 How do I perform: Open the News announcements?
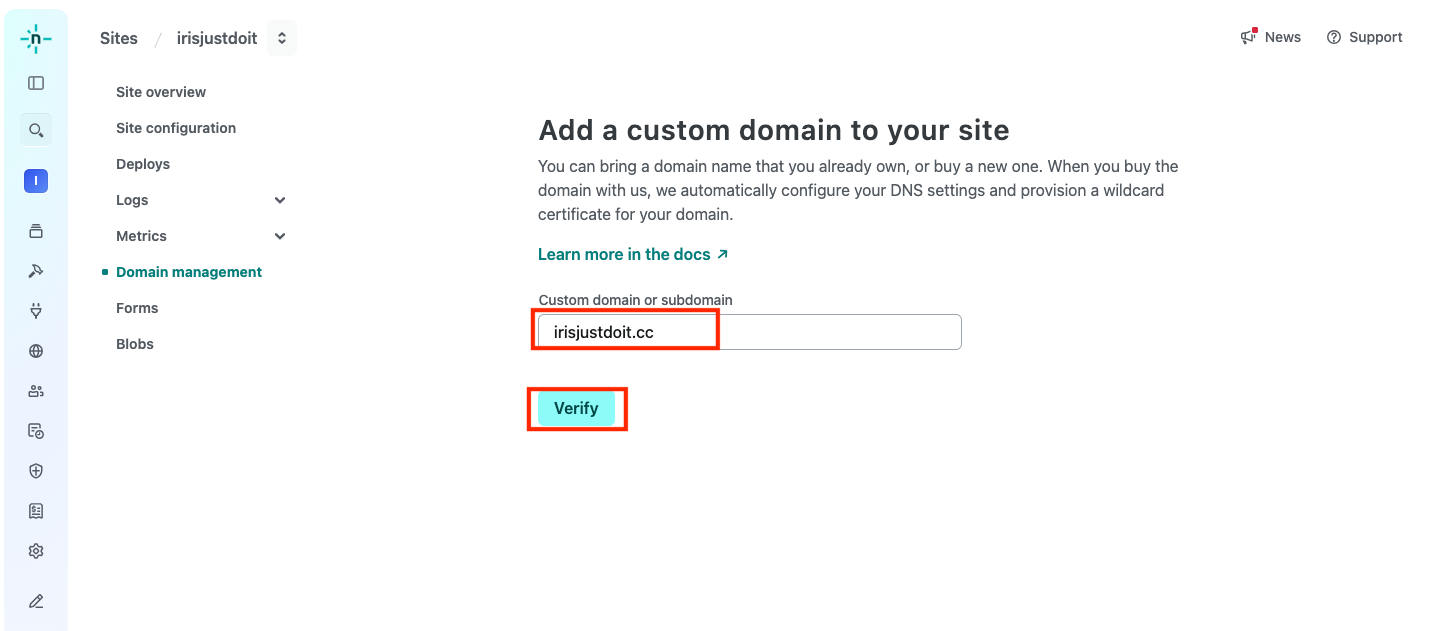[x=1271, y=37]
